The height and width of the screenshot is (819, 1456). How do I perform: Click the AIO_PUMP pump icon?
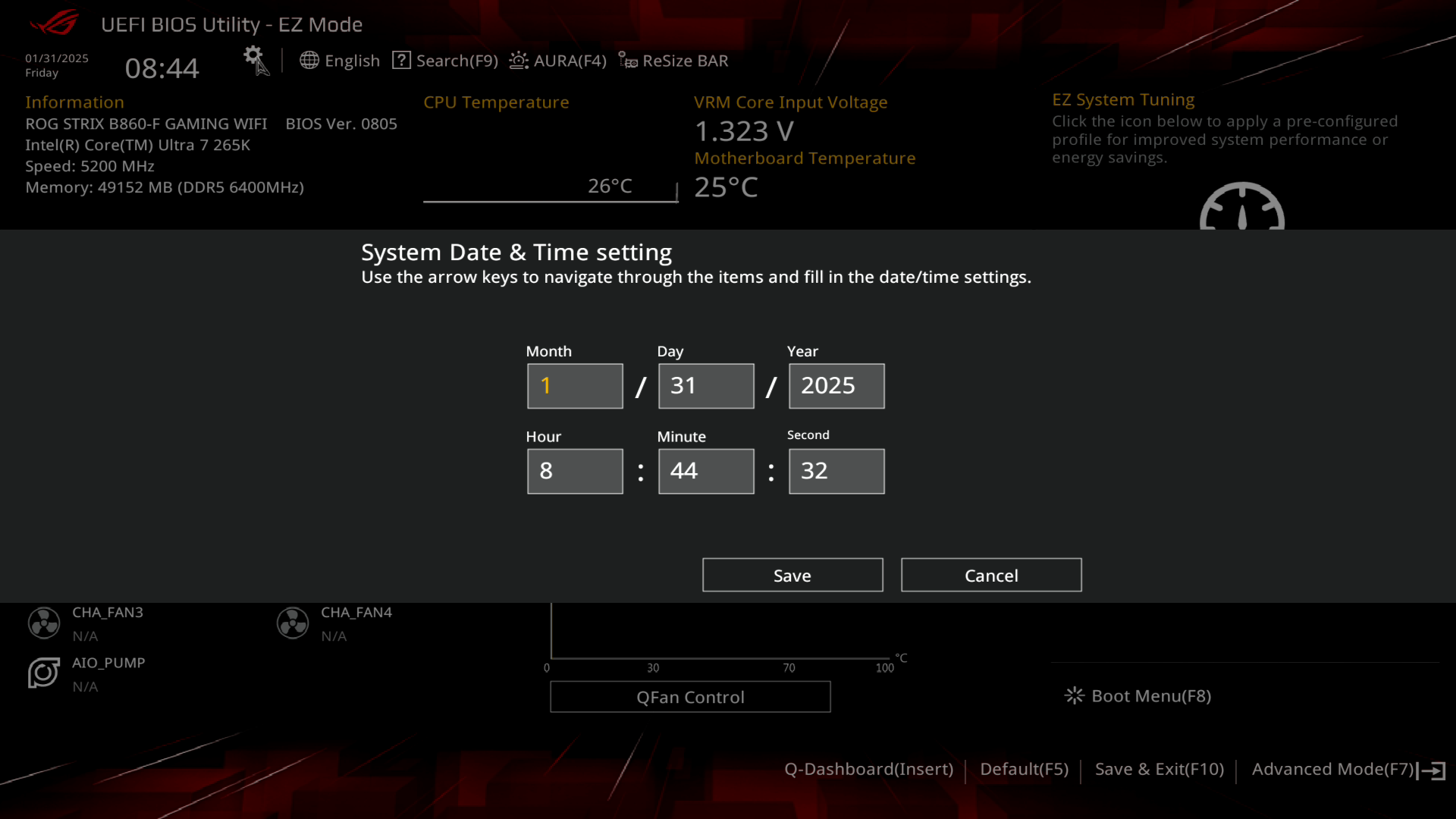44,673
